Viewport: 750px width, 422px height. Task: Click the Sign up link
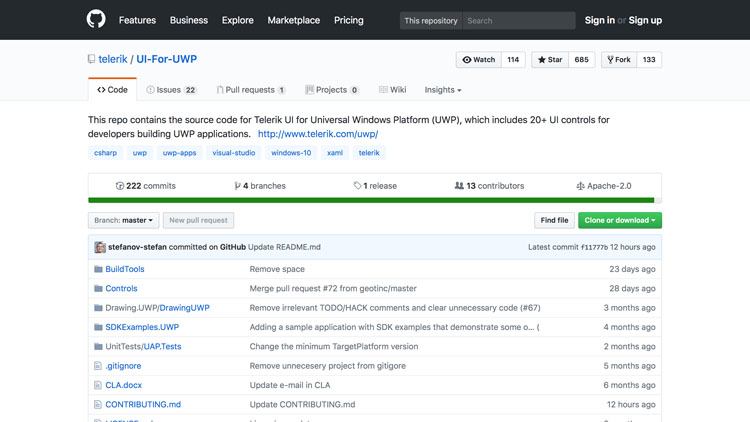pyautogui.click(x=645, y=20)
